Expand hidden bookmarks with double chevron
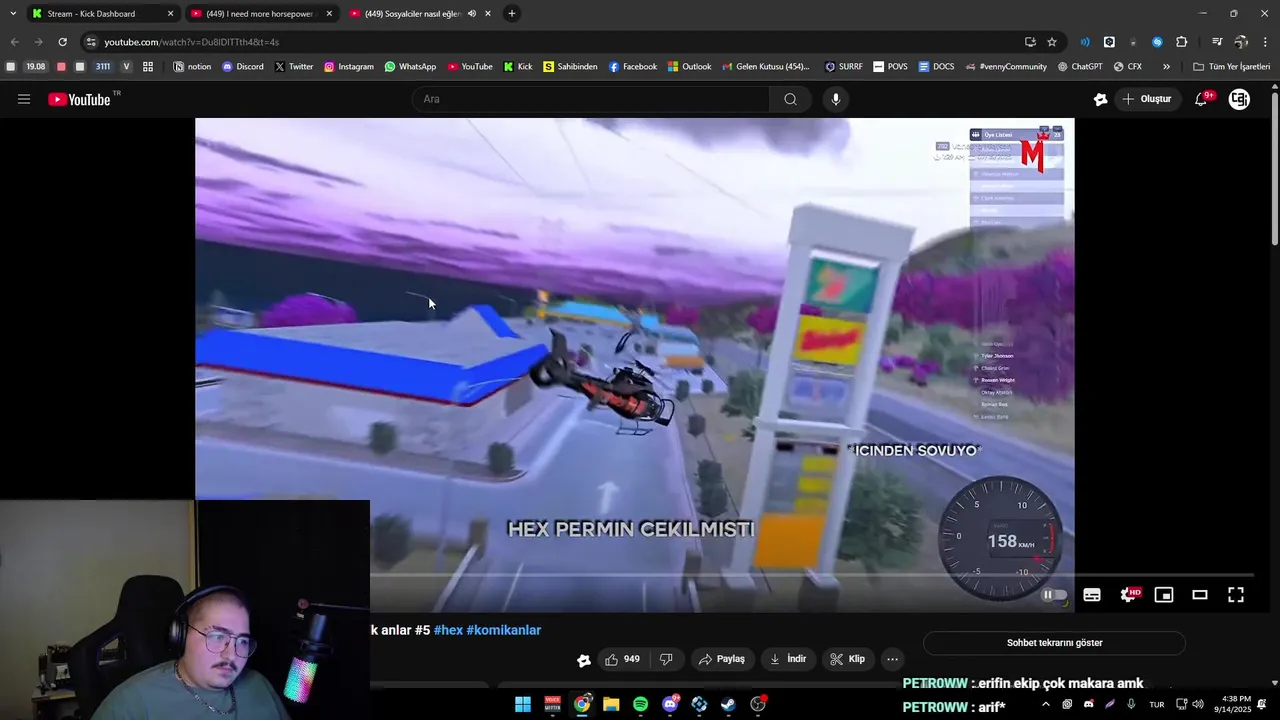 click(x=1166, y=67)
